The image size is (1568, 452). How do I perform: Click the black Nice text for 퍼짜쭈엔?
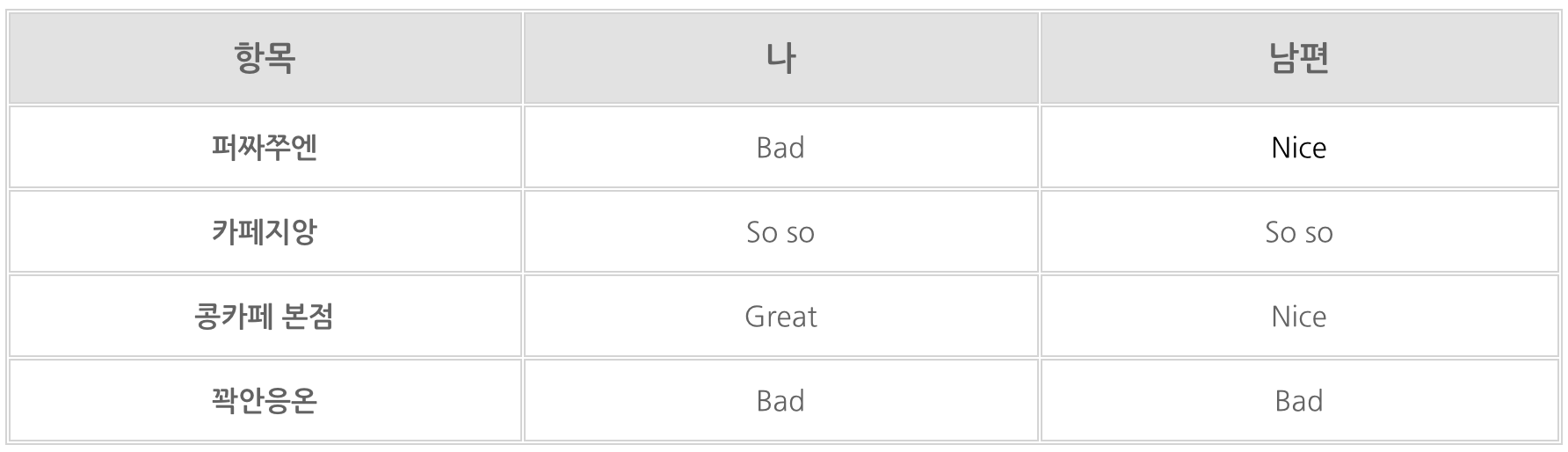(x=1298, y=148)
